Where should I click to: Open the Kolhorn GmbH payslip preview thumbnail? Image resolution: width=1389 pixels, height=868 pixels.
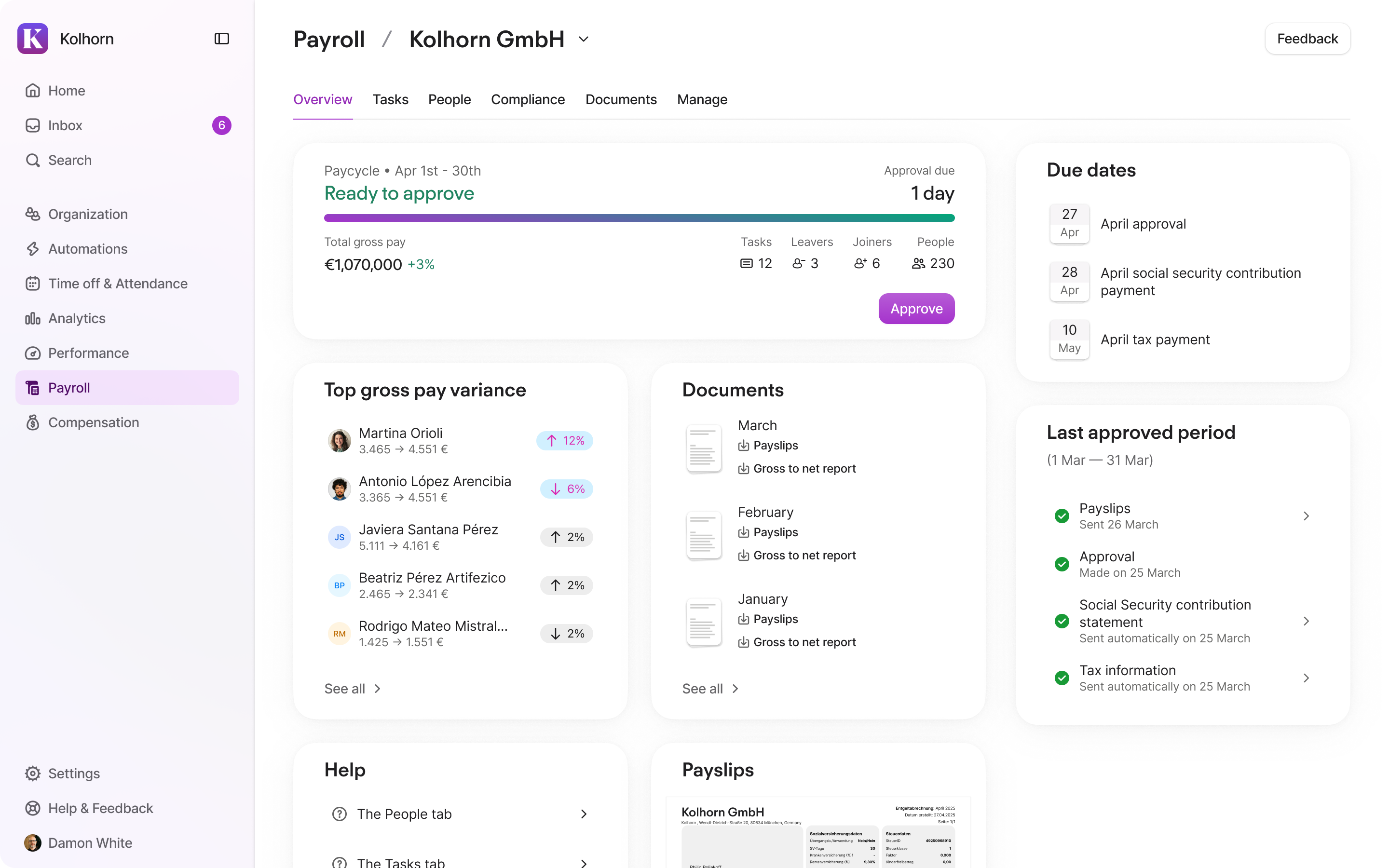(x=818, y=832)
